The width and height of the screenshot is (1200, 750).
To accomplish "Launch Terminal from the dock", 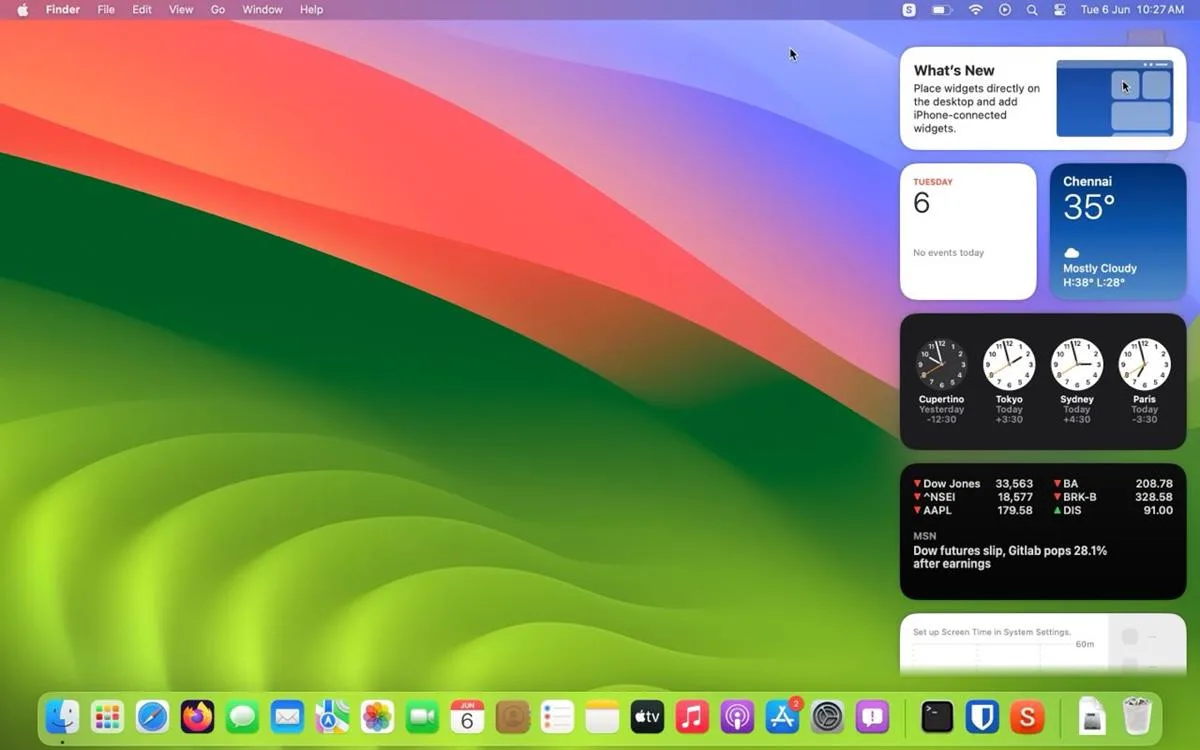I will click(x=937, y=717).
